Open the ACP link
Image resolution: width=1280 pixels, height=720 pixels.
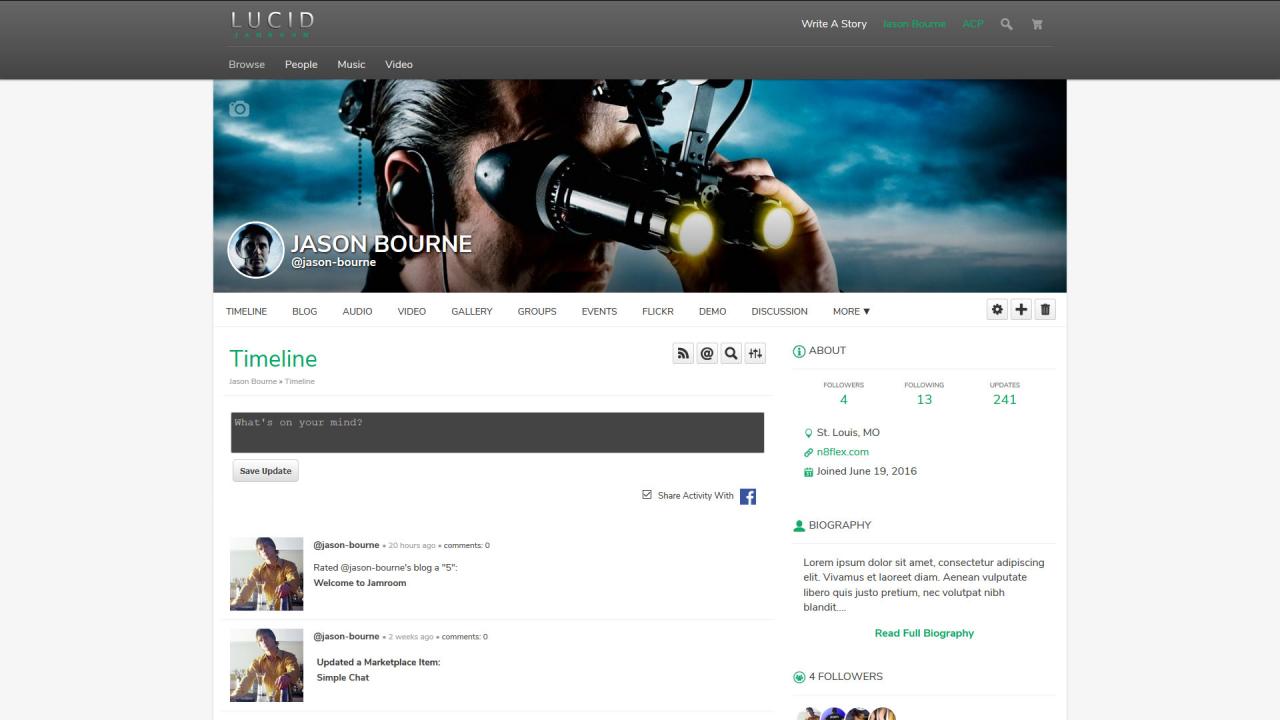(x=973, y=24)
